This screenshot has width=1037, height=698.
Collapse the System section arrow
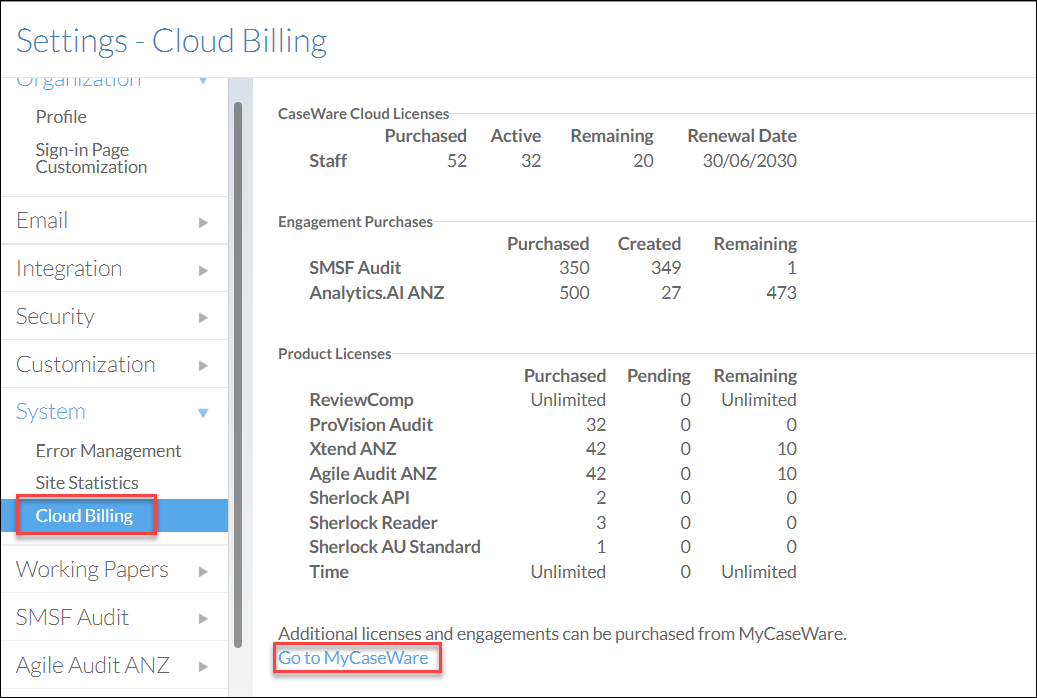[203, 413]
